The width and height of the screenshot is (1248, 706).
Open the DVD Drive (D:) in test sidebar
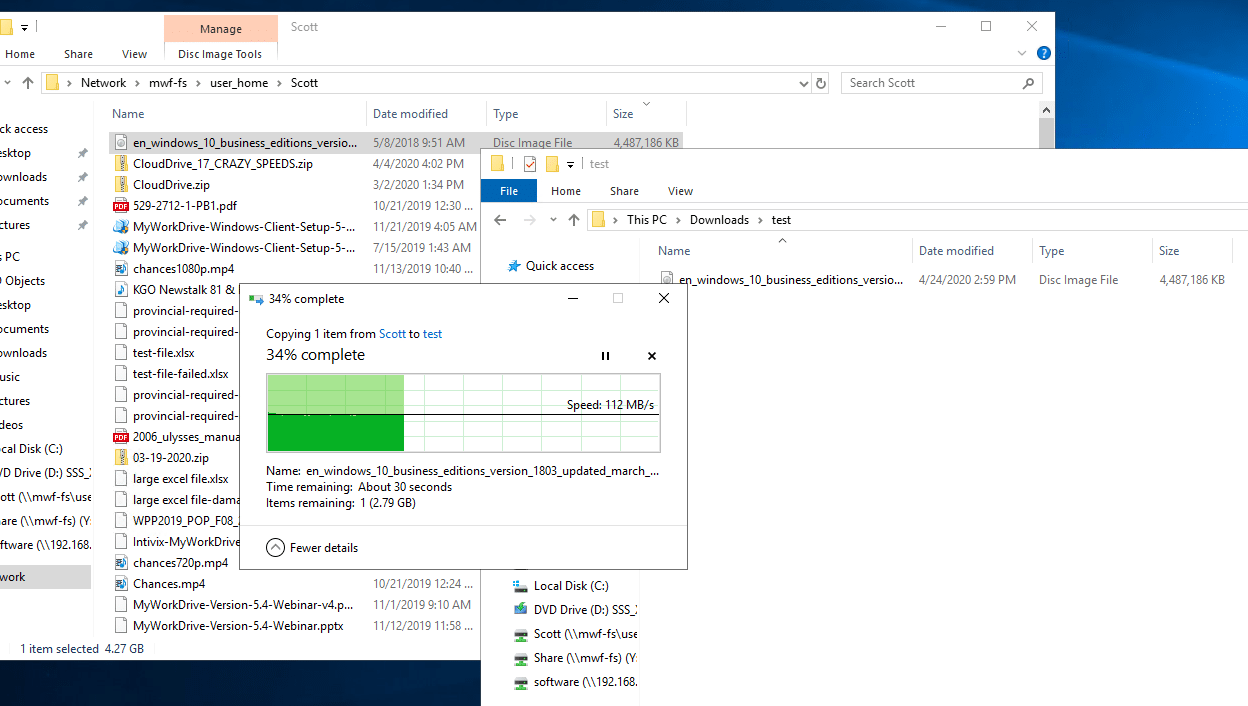point(585,608)
